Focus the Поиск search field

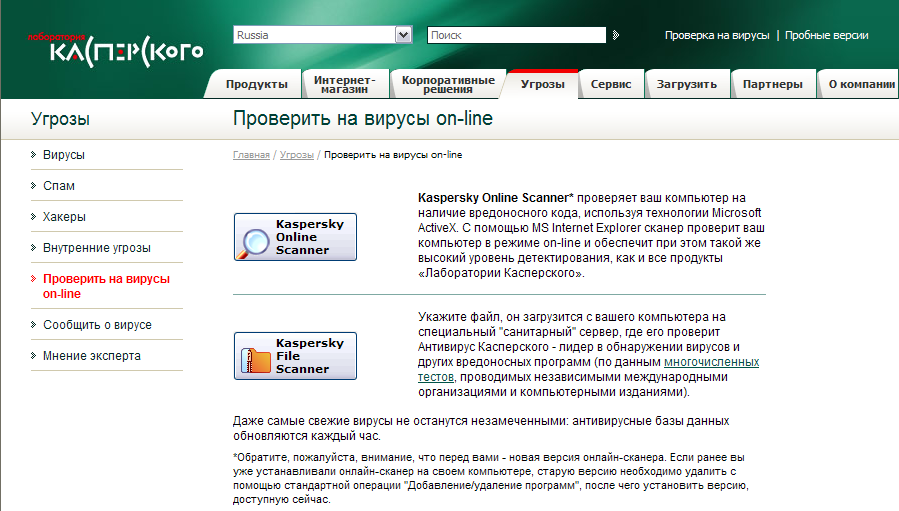click(x=517, y=35)
